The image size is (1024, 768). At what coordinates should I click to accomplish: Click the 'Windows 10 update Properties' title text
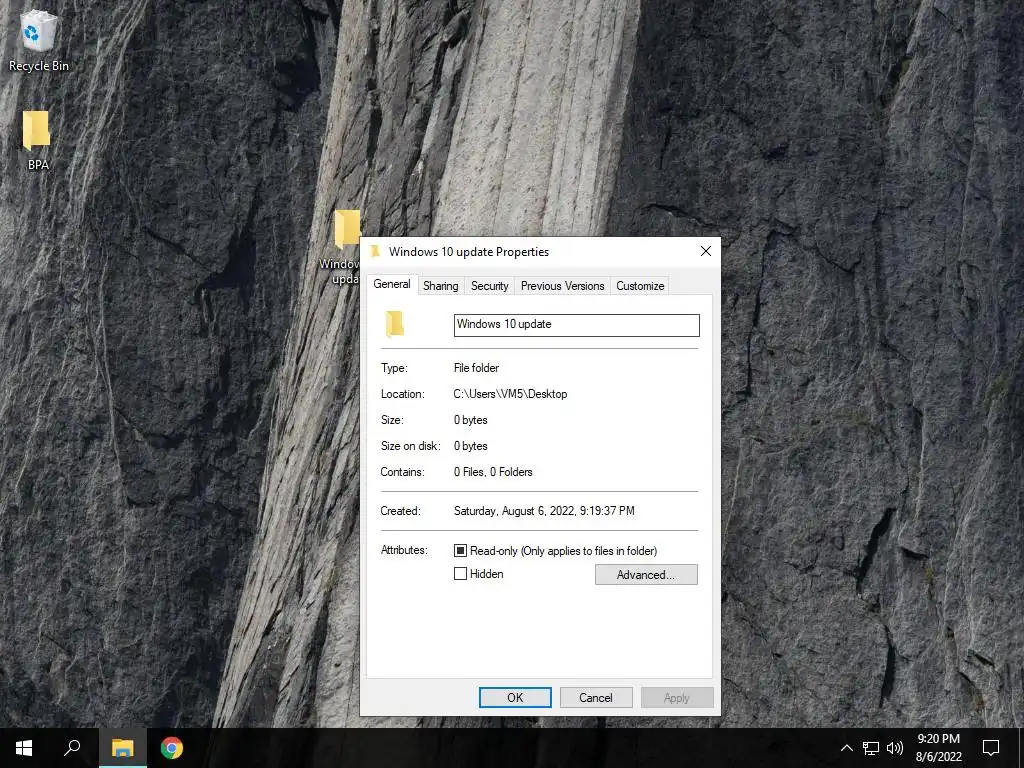coord(469,251)
